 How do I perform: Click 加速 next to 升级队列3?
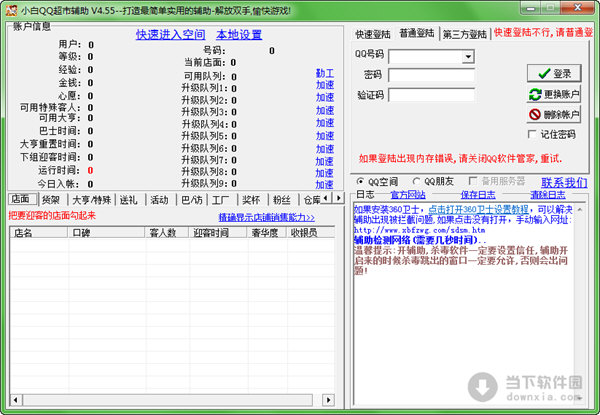pyautogui.click(x=325, y=110)
